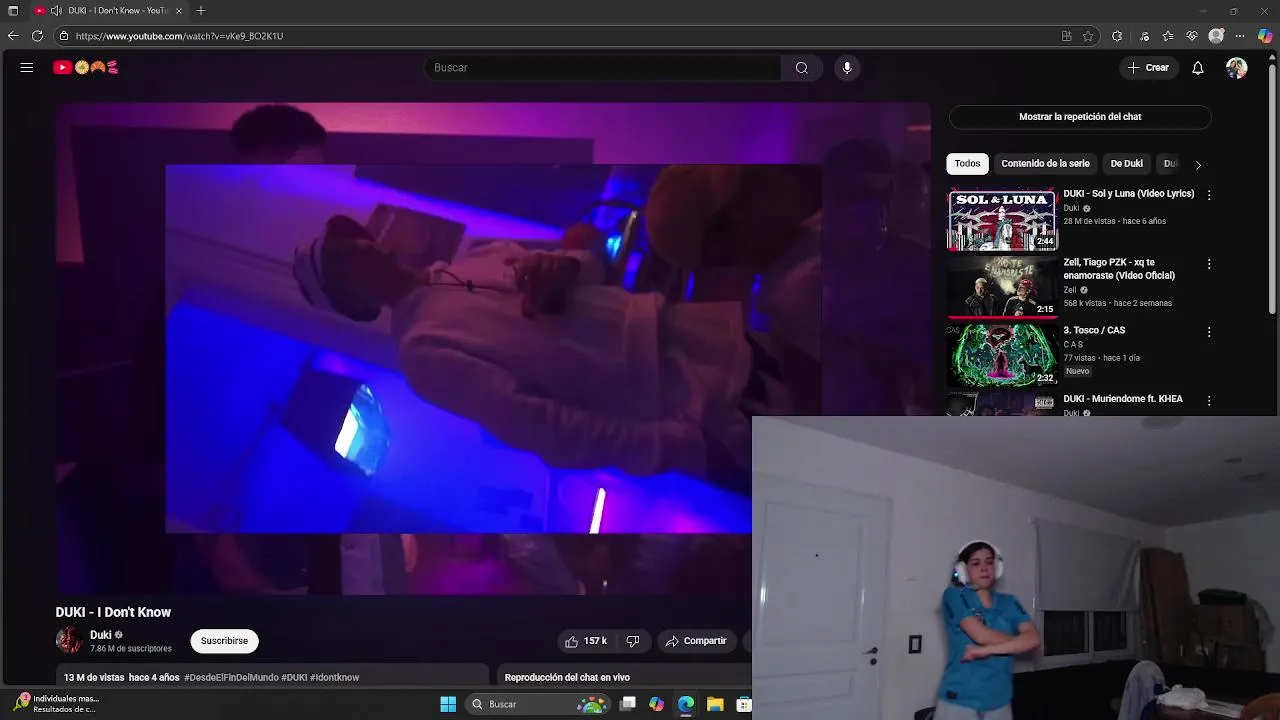
Task: Click Reproducción del chat en vivo
Action: click(567, 677)
